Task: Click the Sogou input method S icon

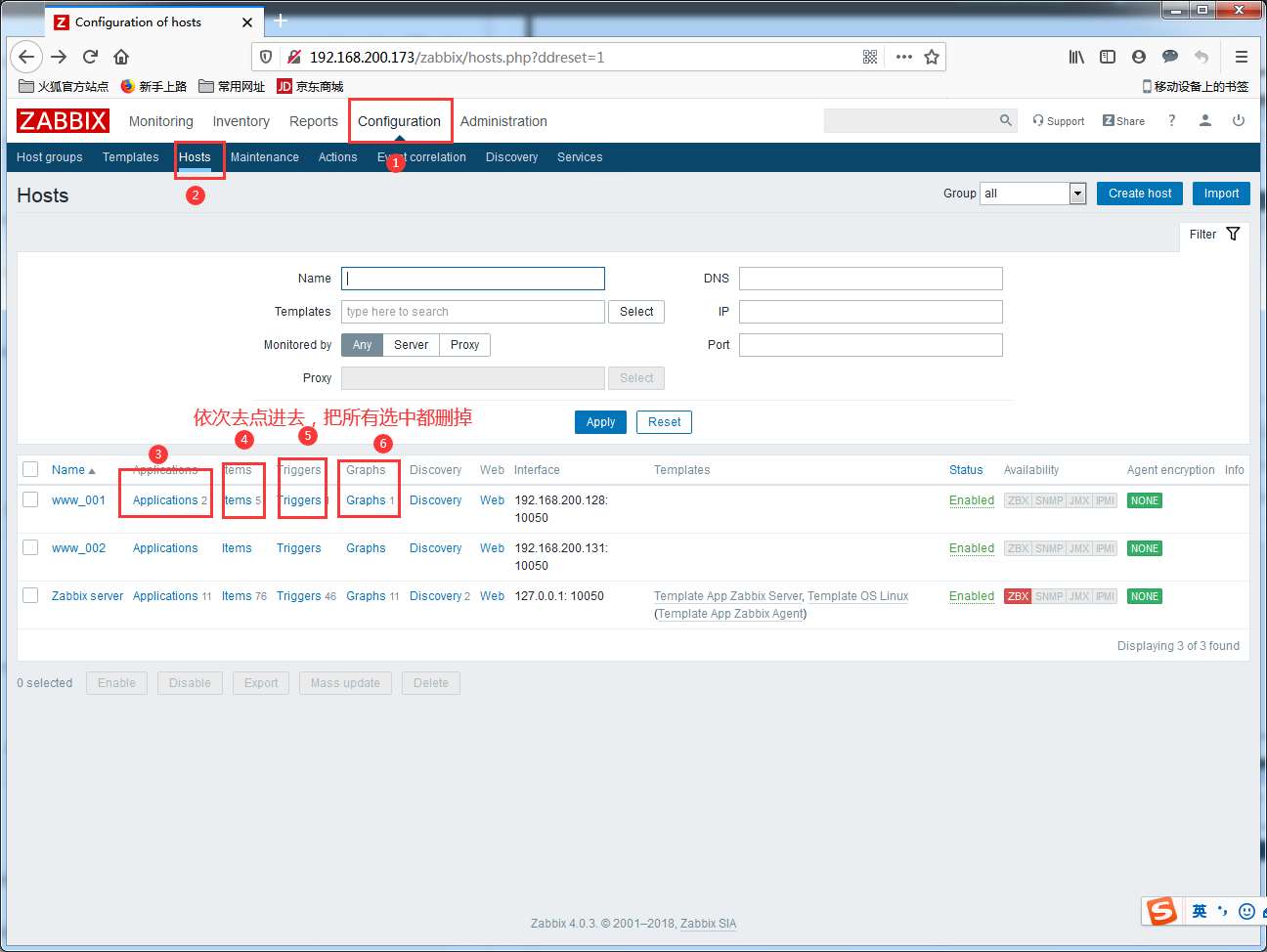Action: tap(1161, 911)
